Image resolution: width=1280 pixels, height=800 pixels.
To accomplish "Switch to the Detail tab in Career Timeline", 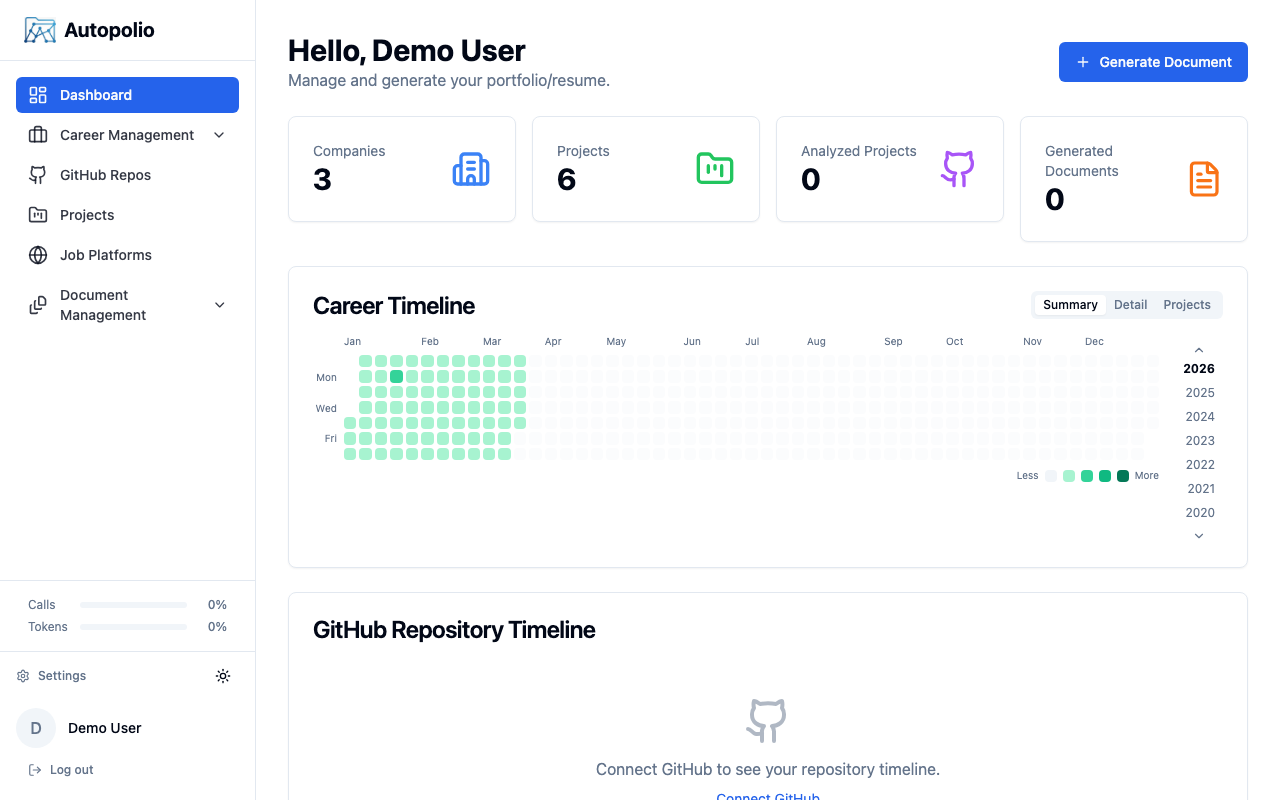I will click(x=1130, y=304).
